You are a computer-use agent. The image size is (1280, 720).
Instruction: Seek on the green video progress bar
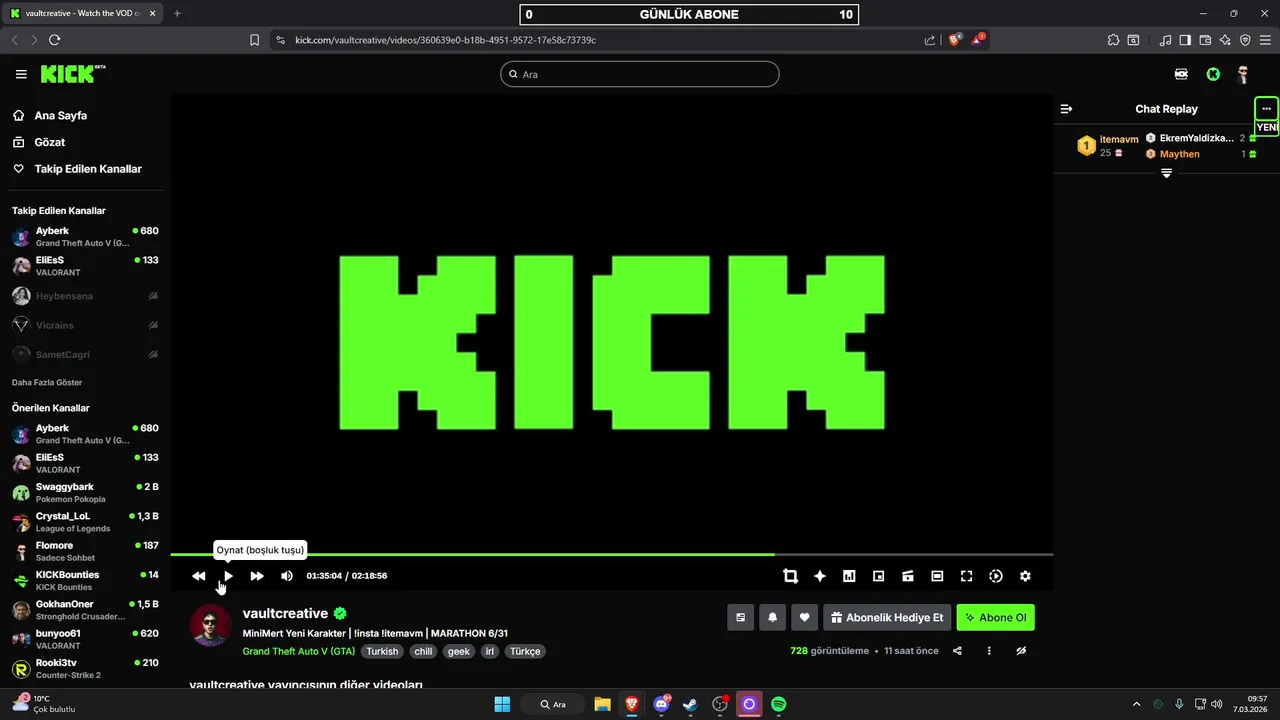[x=612, y=554]
